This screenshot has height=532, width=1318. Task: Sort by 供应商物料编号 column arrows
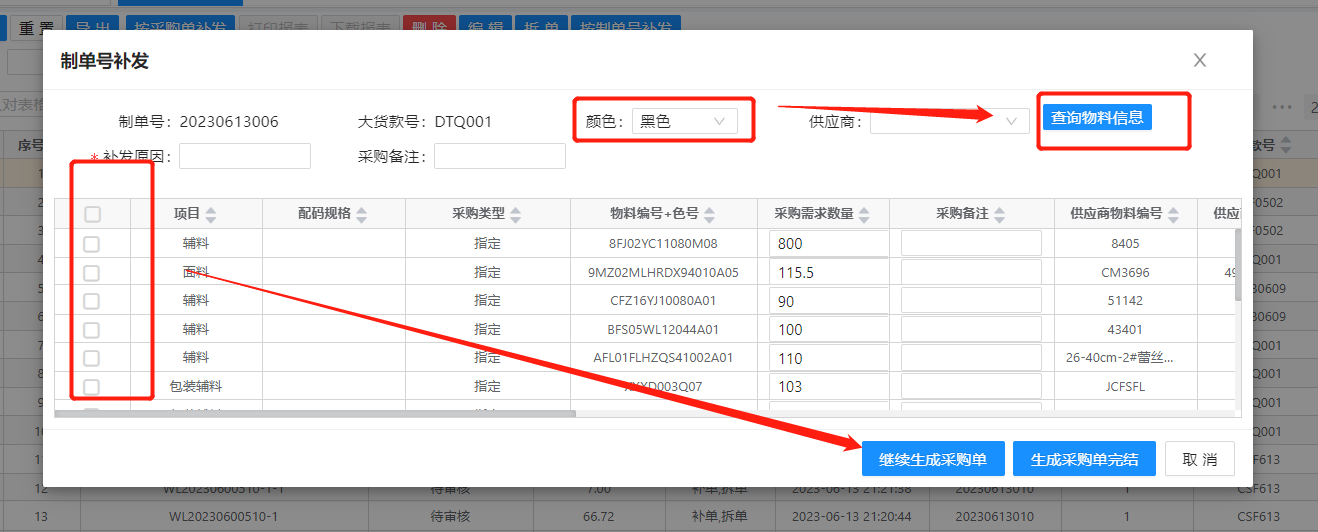[1172, 214]
